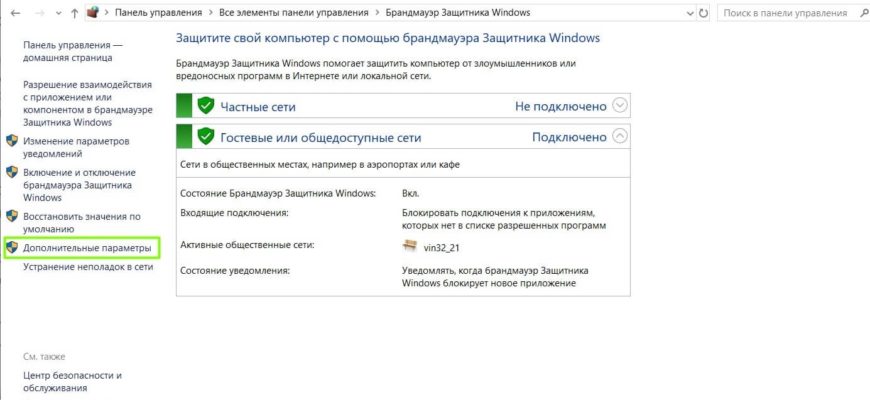Click the refresh icon beside the address bar
The height and width of the screenshot is (400, 870).
704,13
